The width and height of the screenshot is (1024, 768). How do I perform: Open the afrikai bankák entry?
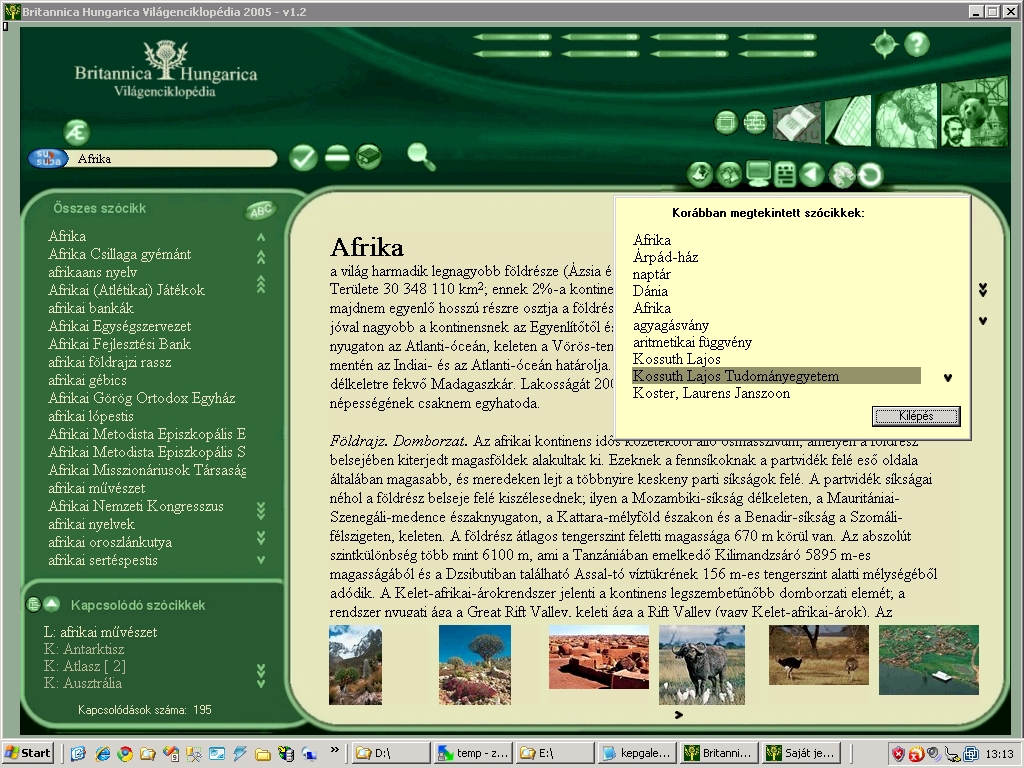[x=91, y=308]
